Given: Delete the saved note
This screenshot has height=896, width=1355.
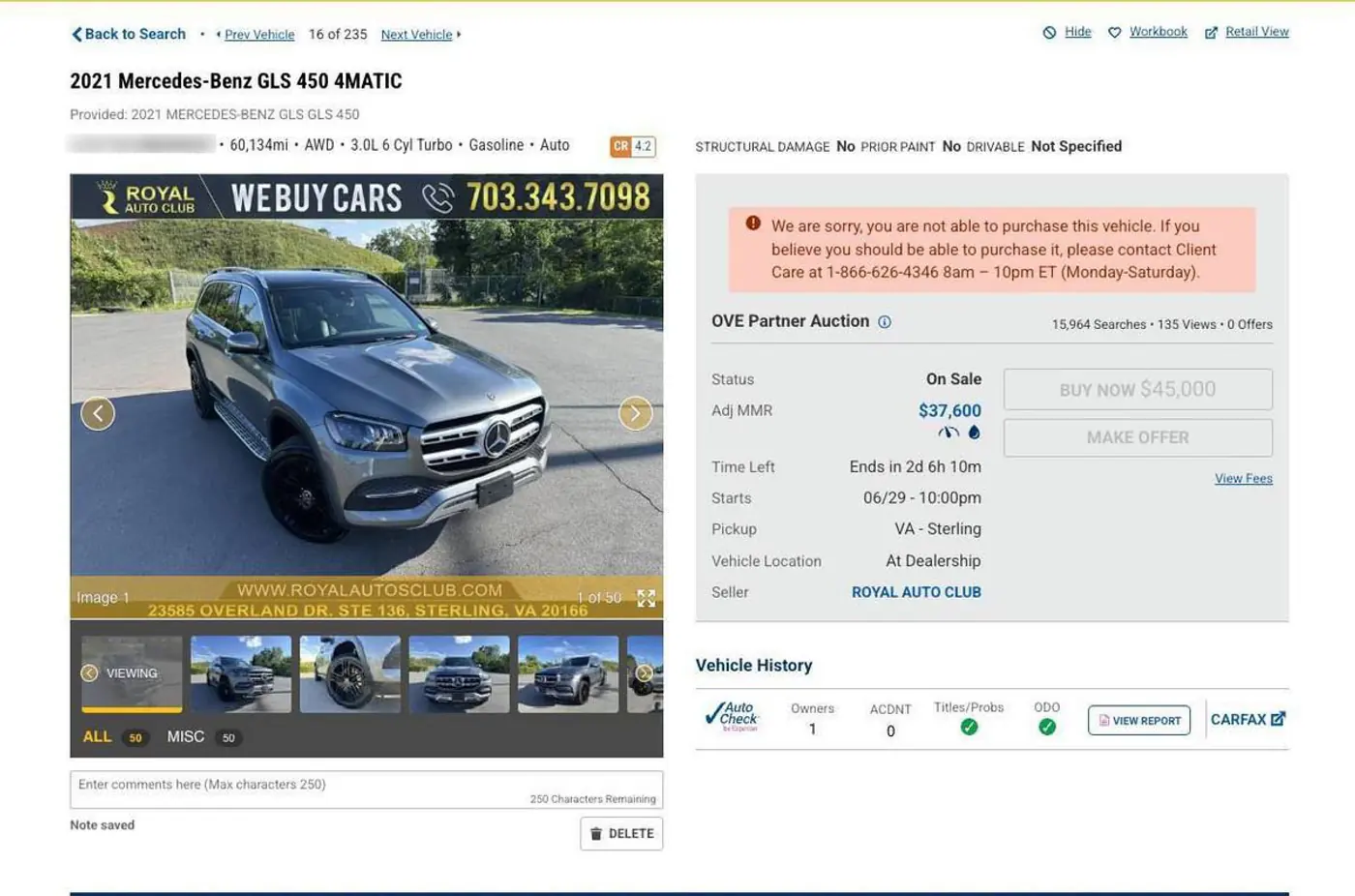Looking at the screenshot, I should 621,834.
